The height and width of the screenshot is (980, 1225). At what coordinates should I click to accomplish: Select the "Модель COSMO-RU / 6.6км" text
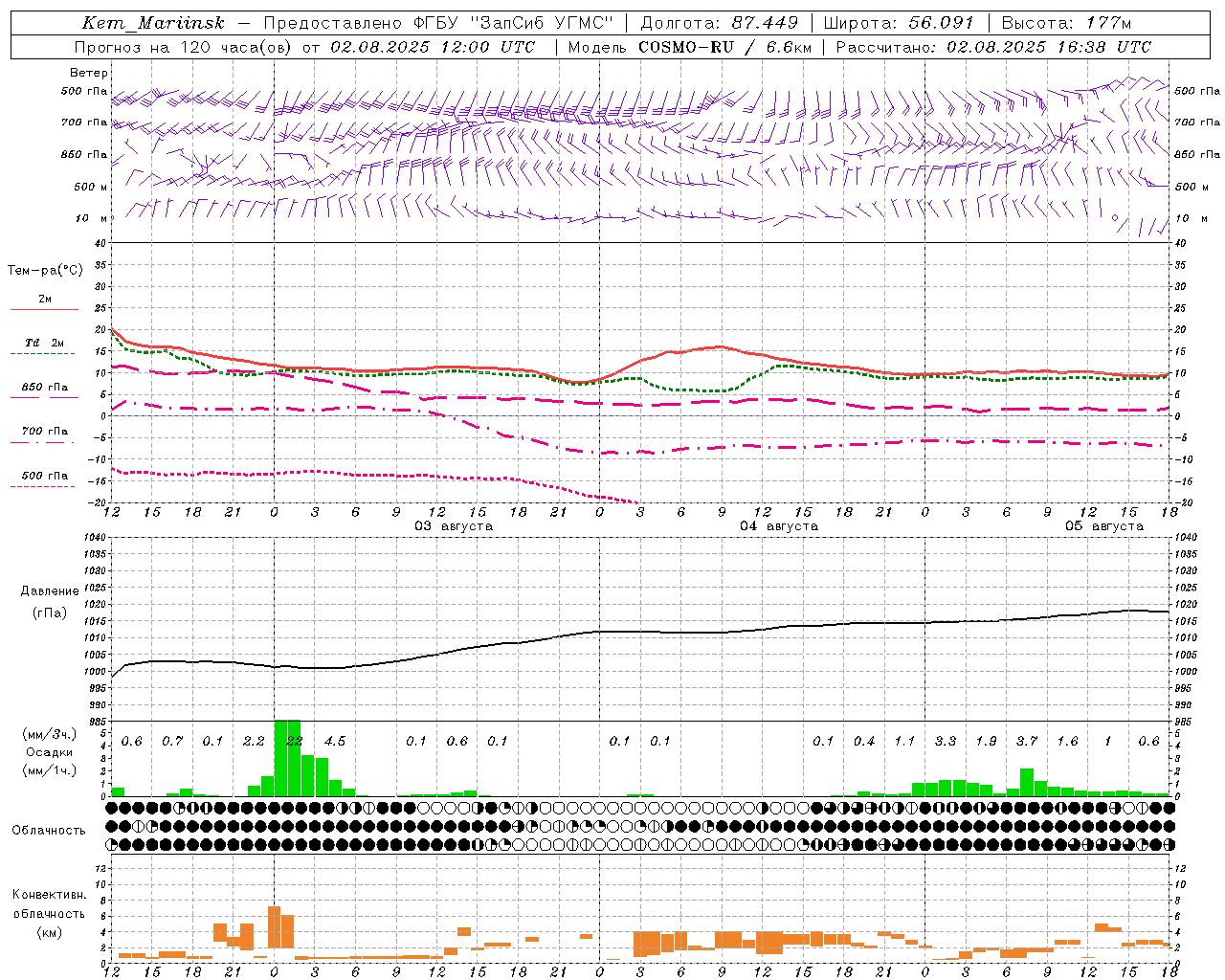(689, 47)
